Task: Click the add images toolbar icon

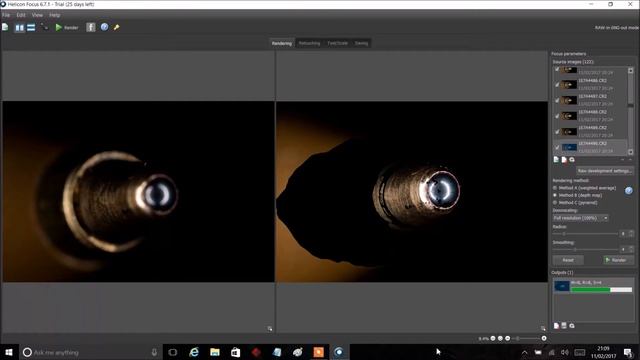Action: [x=5, y=27]
